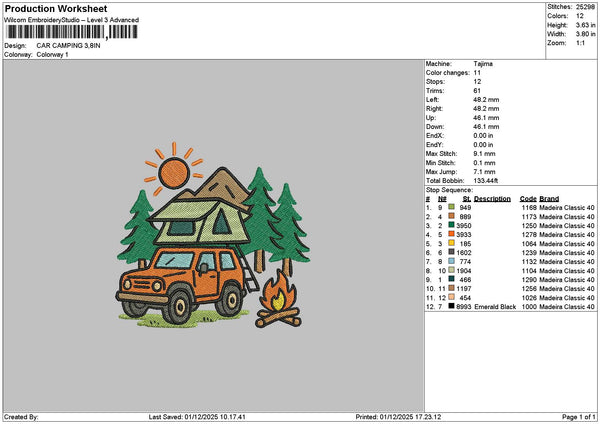Viewport: 600px width, 424px height.
Task: Click the 'Height:' value in header
Action: point(585,25)
